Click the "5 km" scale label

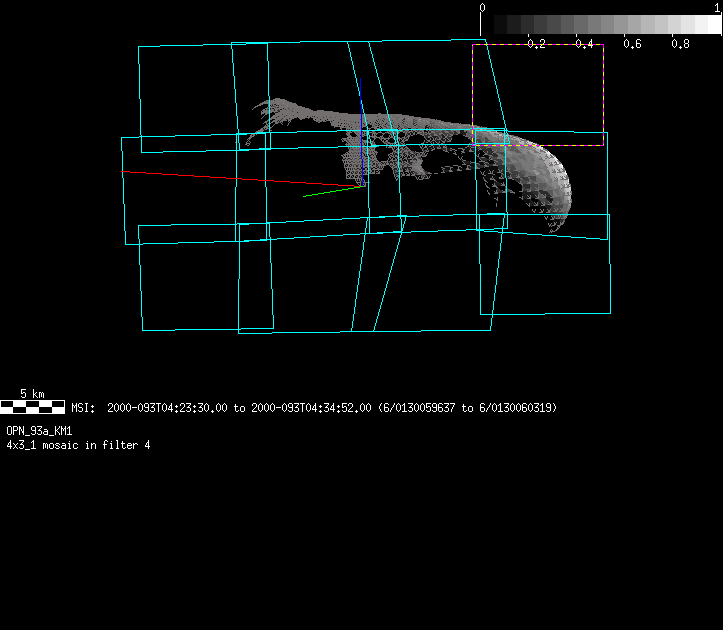click(32, 394)
